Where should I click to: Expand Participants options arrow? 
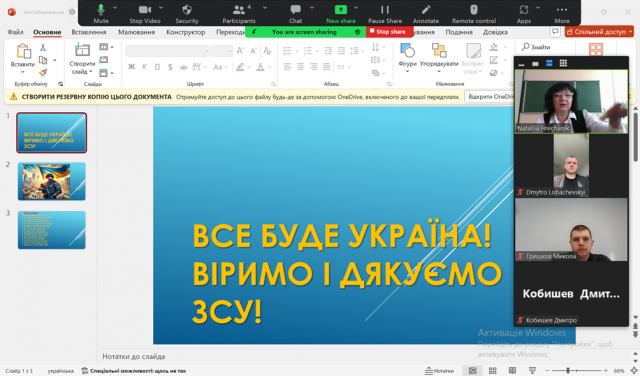click(264, 7)
